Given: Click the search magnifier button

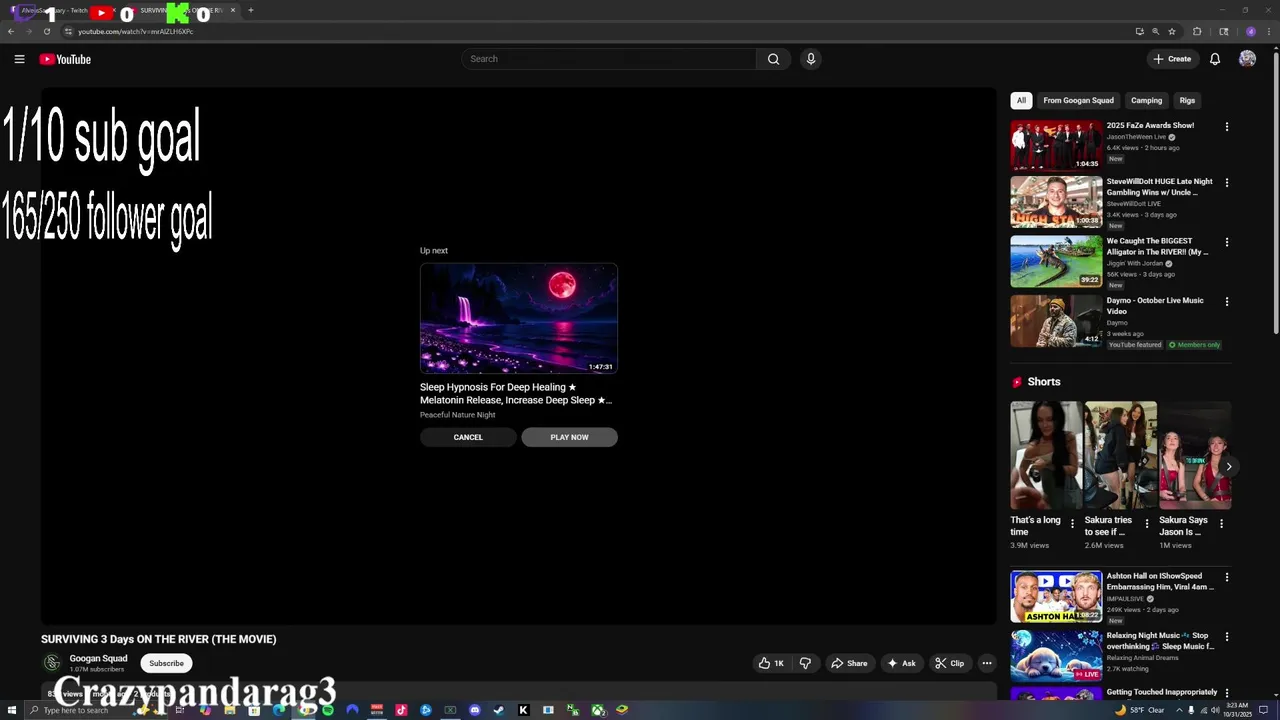Looking at the screenshot, I should coord(773,59).
